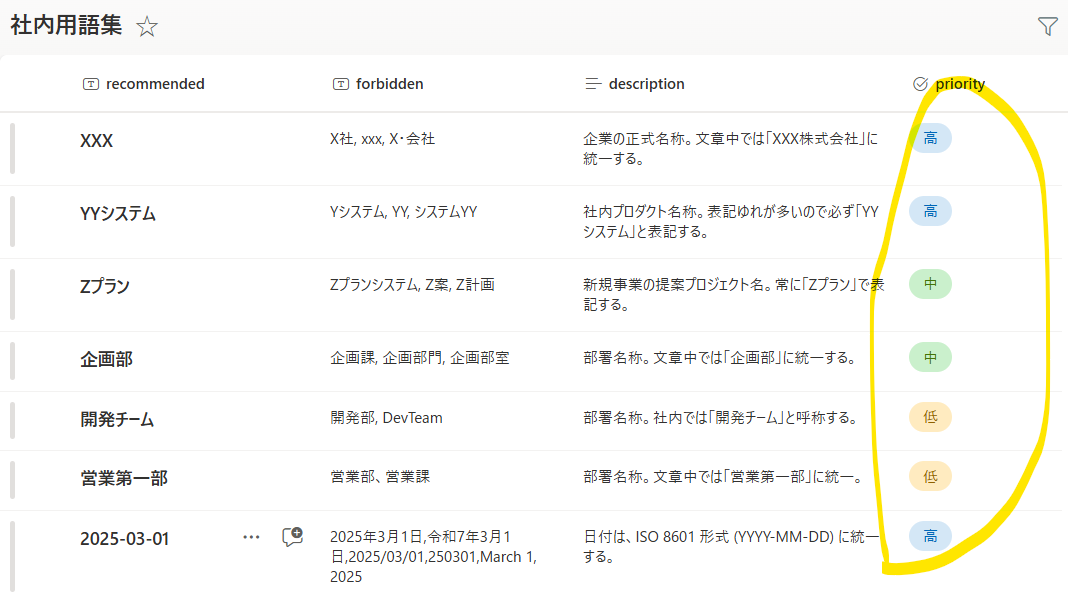Select the Zプラン recommended cell
The width and height of the screenshot is (1068, 598).
[x=105, y=287]
